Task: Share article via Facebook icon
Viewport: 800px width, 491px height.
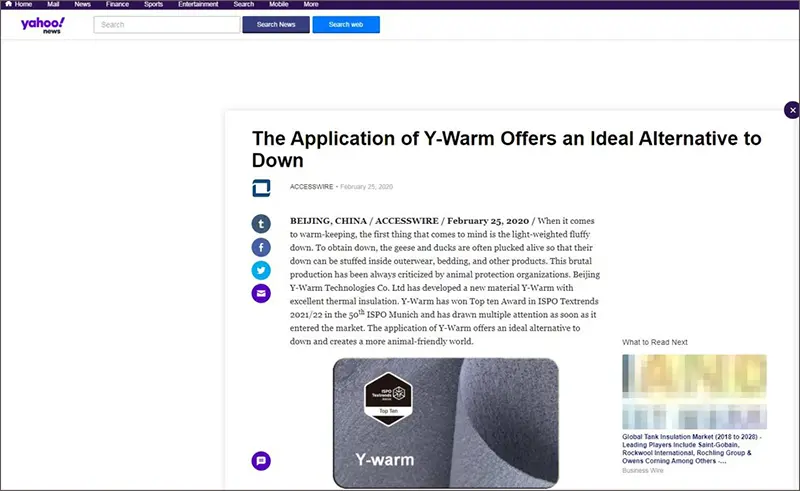Action: 261,247
